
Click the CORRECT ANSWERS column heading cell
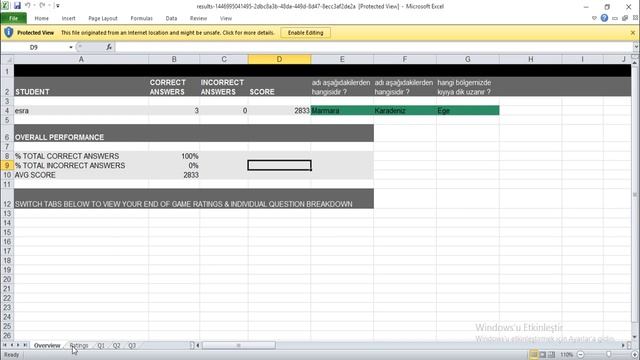click(174, 87)
